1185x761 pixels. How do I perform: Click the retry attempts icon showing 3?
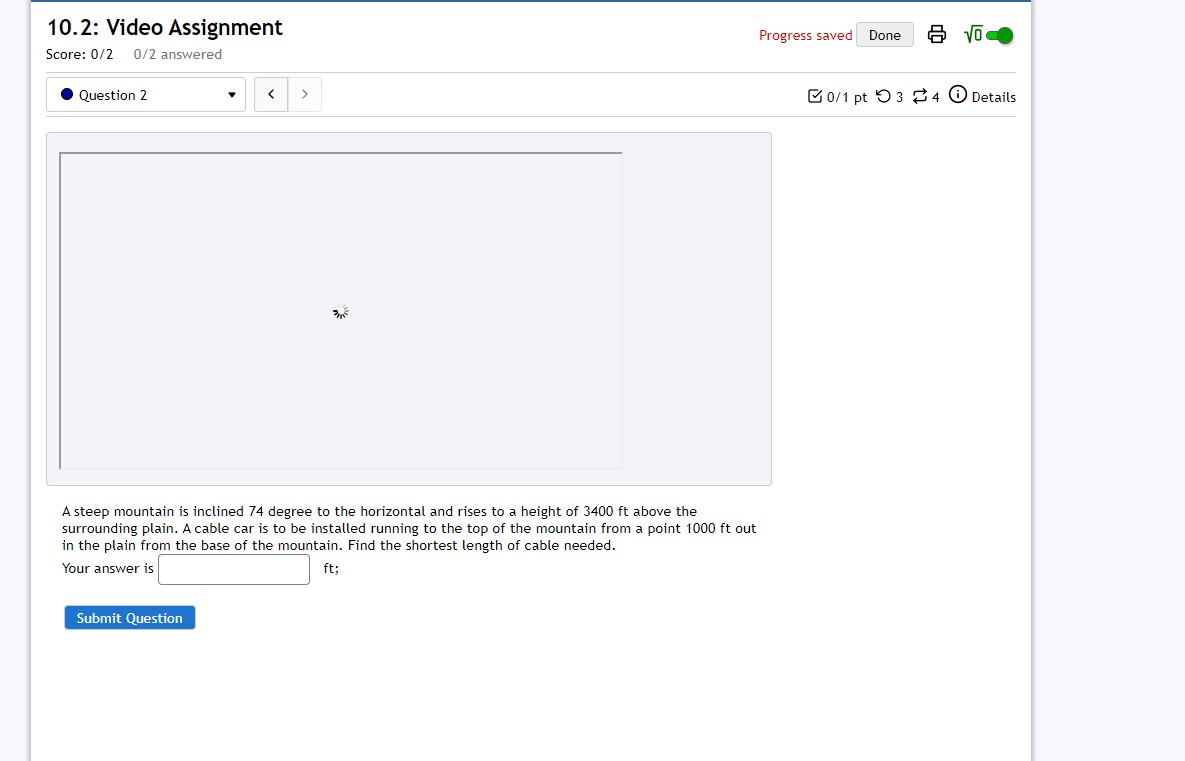(883, 96)
